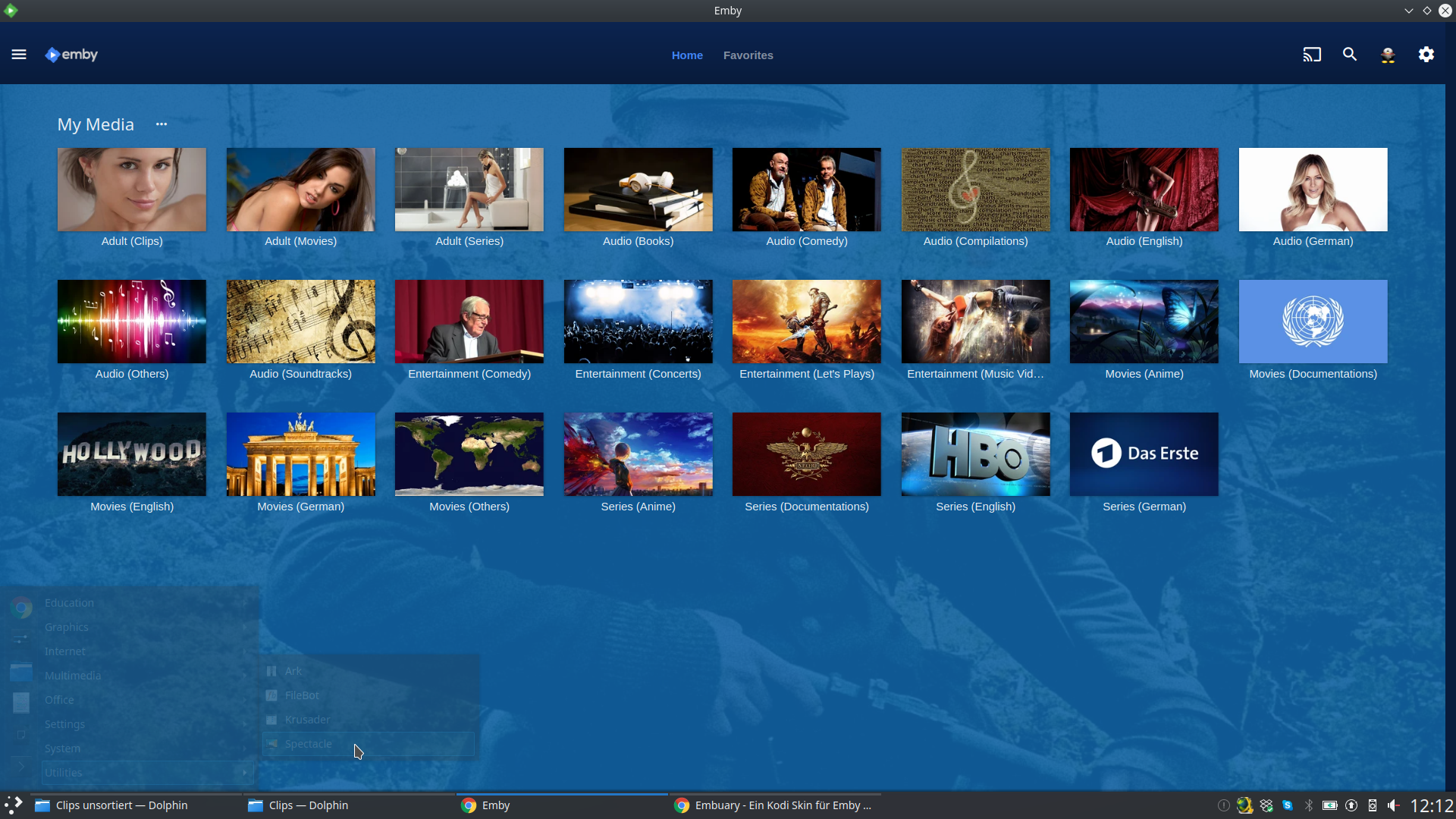Click the Emby logo
This screenshot has width=1456, height=819.
pyautogui.click(x=71, y=55)
